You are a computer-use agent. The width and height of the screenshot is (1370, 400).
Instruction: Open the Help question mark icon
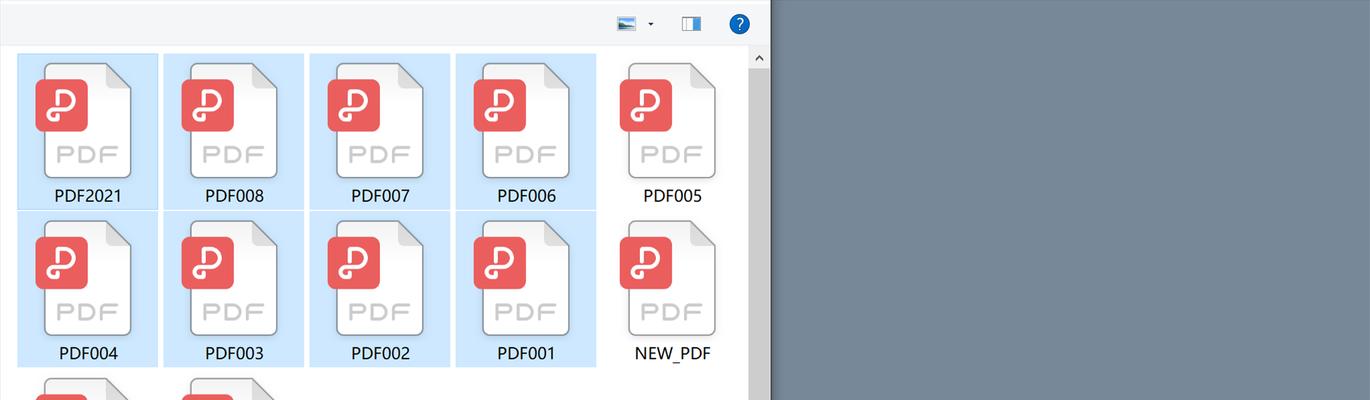tap(739, 24)
